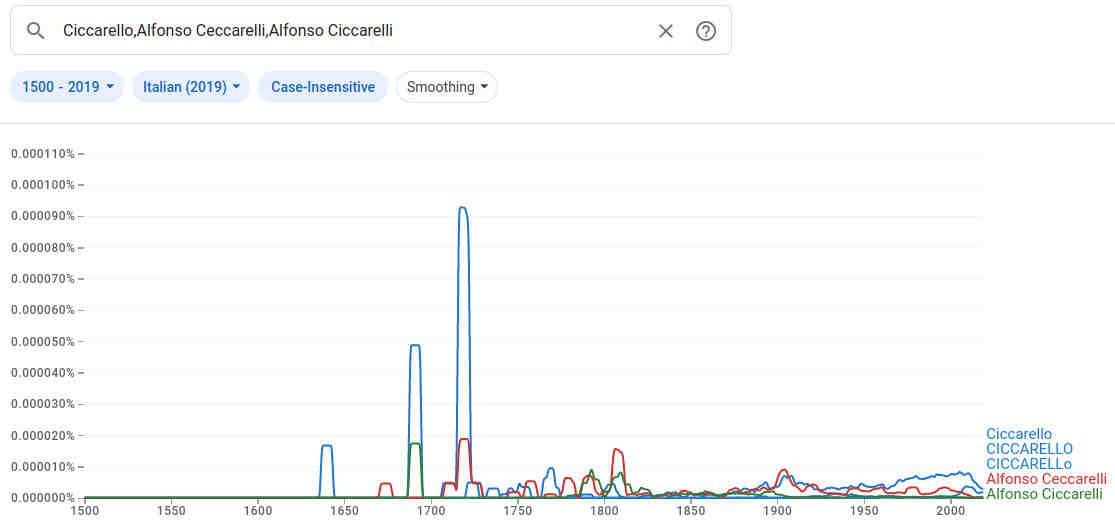Click the red Alfonso Ceccarelli legend label
The height and width of the screenshot is (525, 1115).
coord(1046,479)
